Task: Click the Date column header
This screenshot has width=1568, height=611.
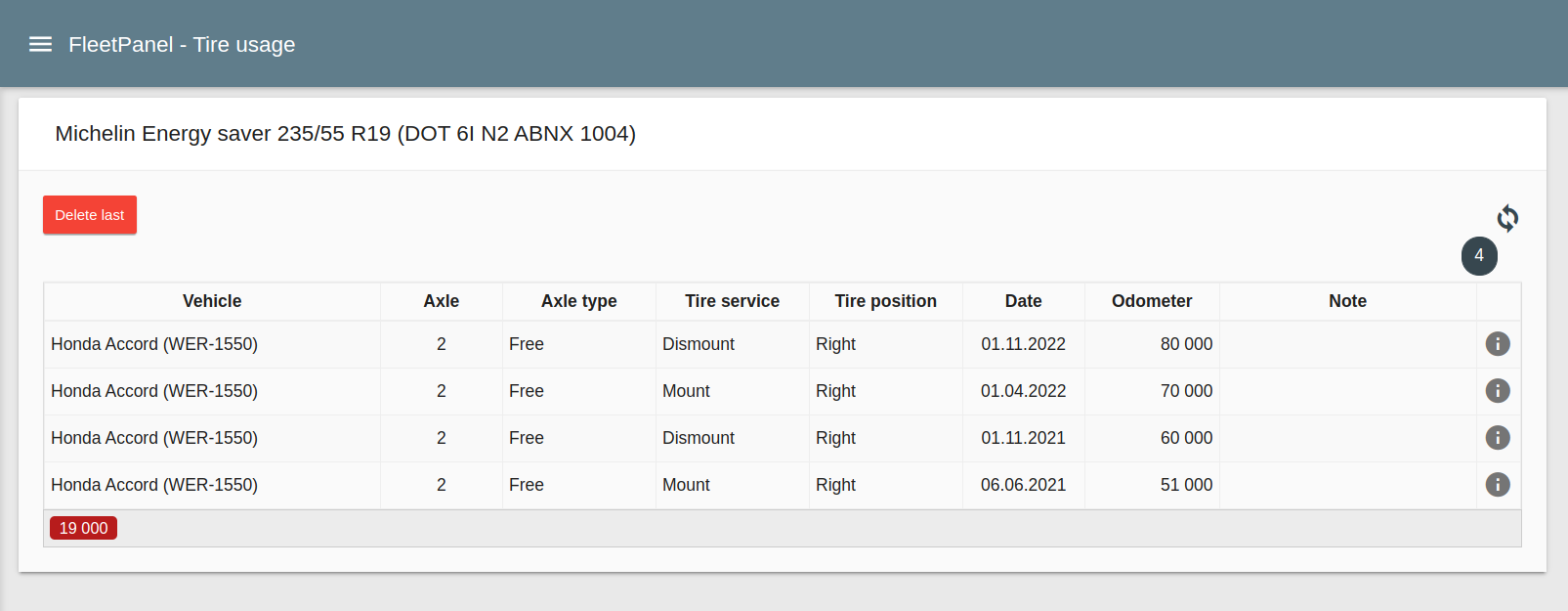Action: pos(1023,301)
